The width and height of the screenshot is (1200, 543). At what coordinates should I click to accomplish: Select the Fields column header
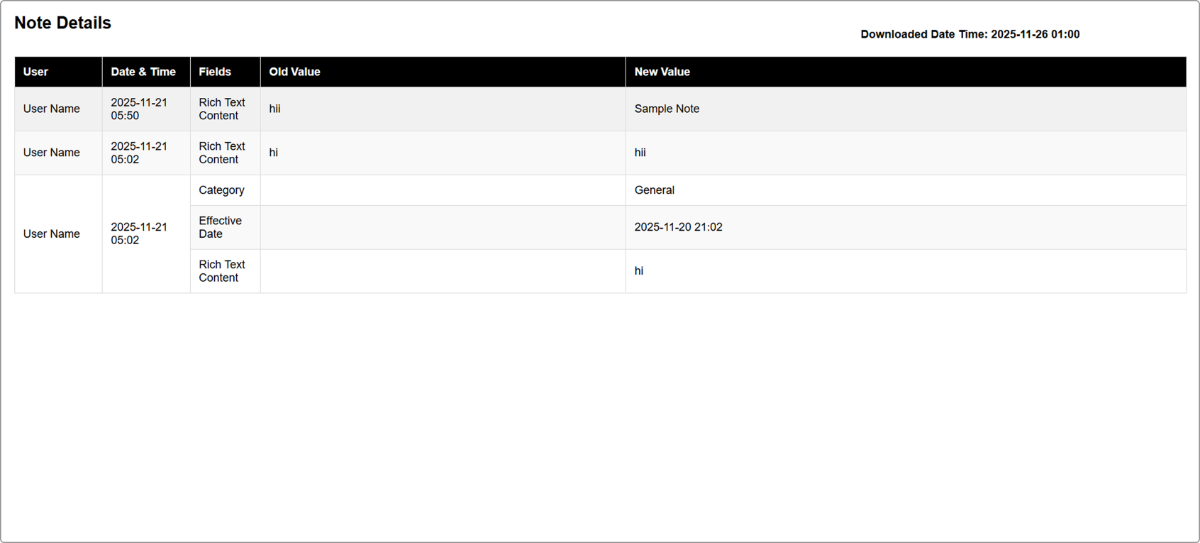point(215,72)
